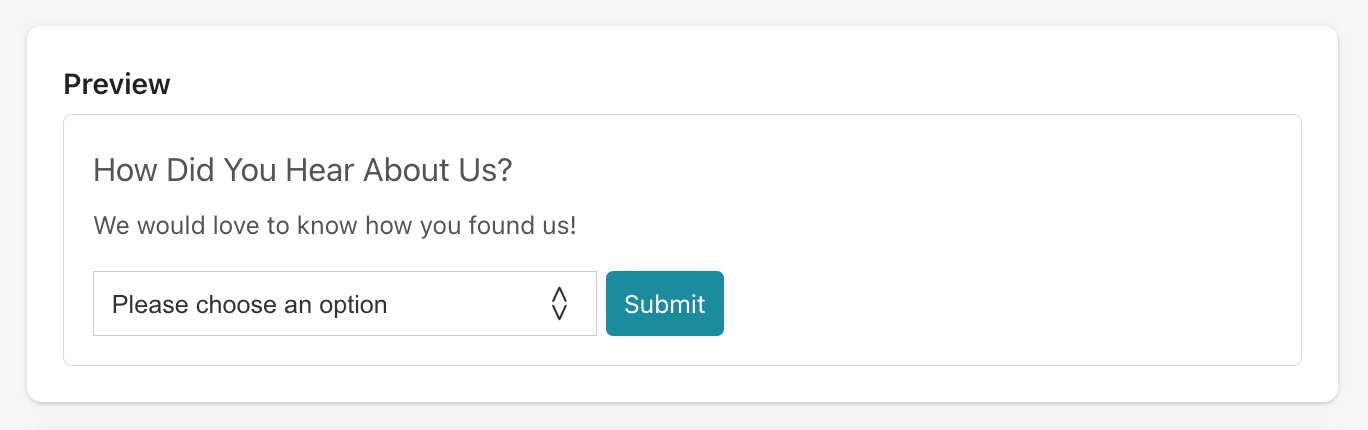Click the empty space right of Submit button
This screenshot has height=430, width=1368.
pyautogui.click(x=1000, y=304)
